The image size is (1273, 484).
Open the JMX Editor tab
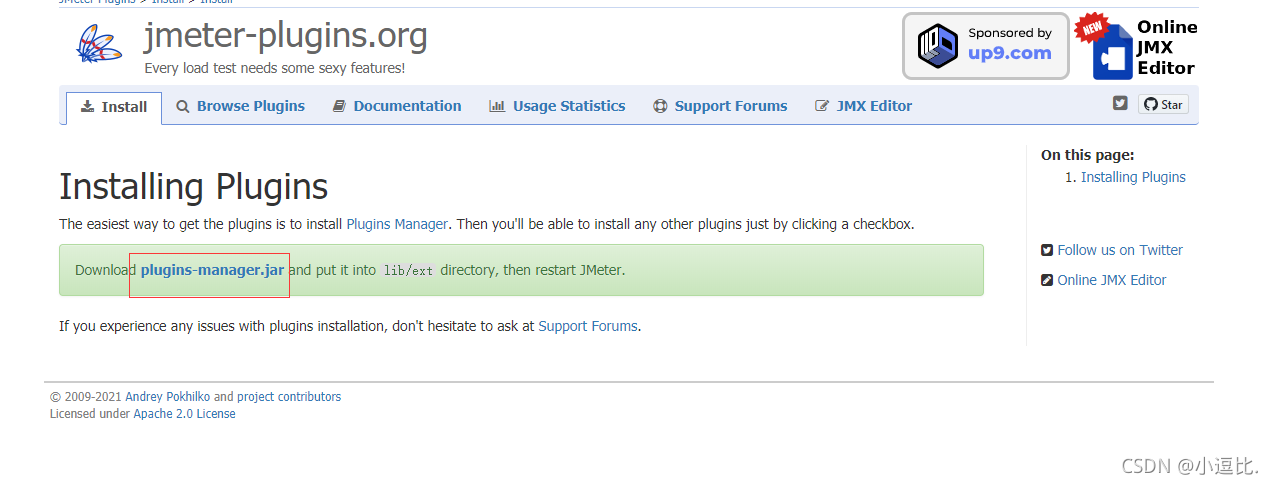click(864, 106)
